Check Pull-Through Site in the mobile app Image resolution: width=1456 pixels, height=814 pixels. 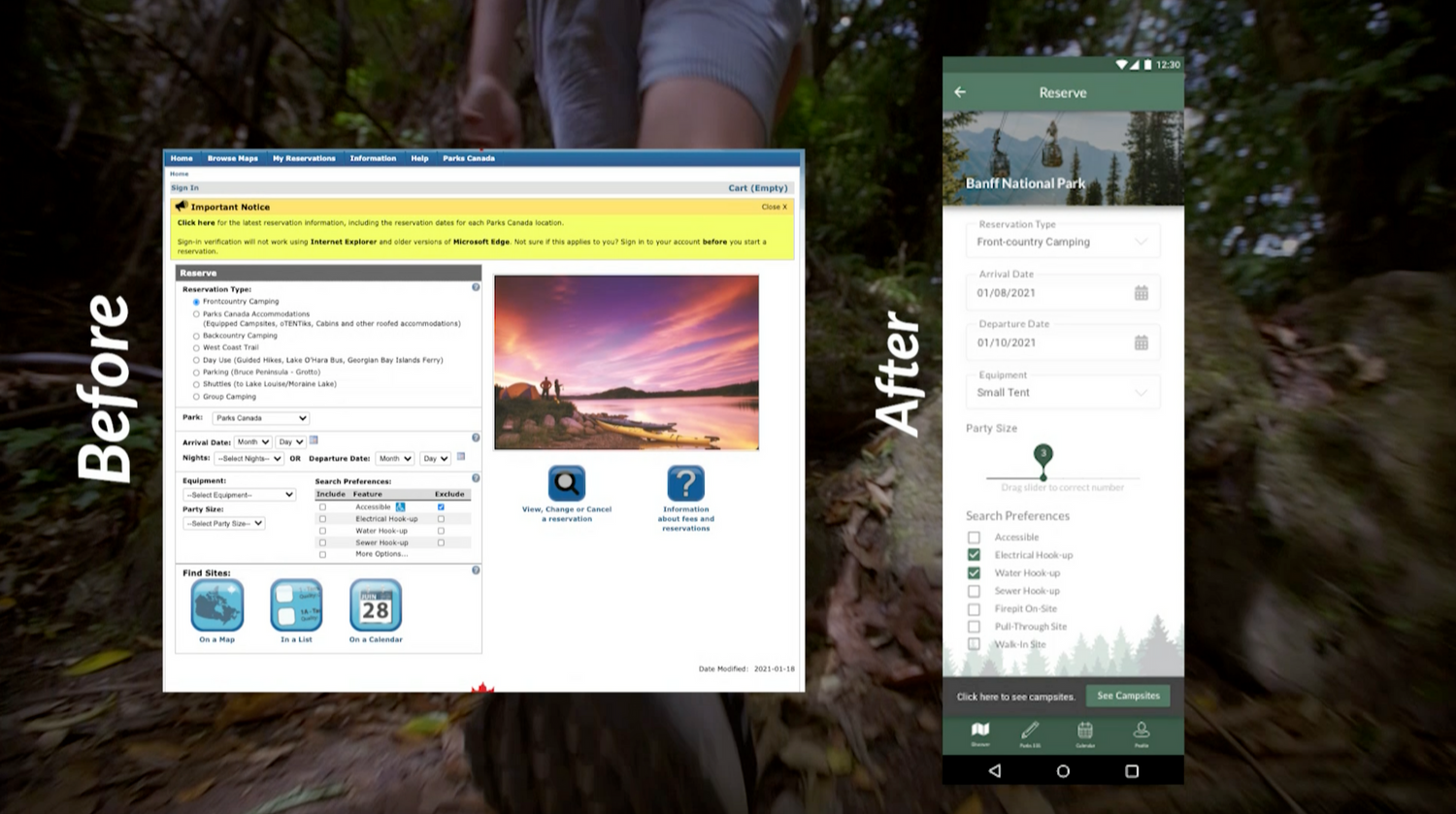(974, 627)
